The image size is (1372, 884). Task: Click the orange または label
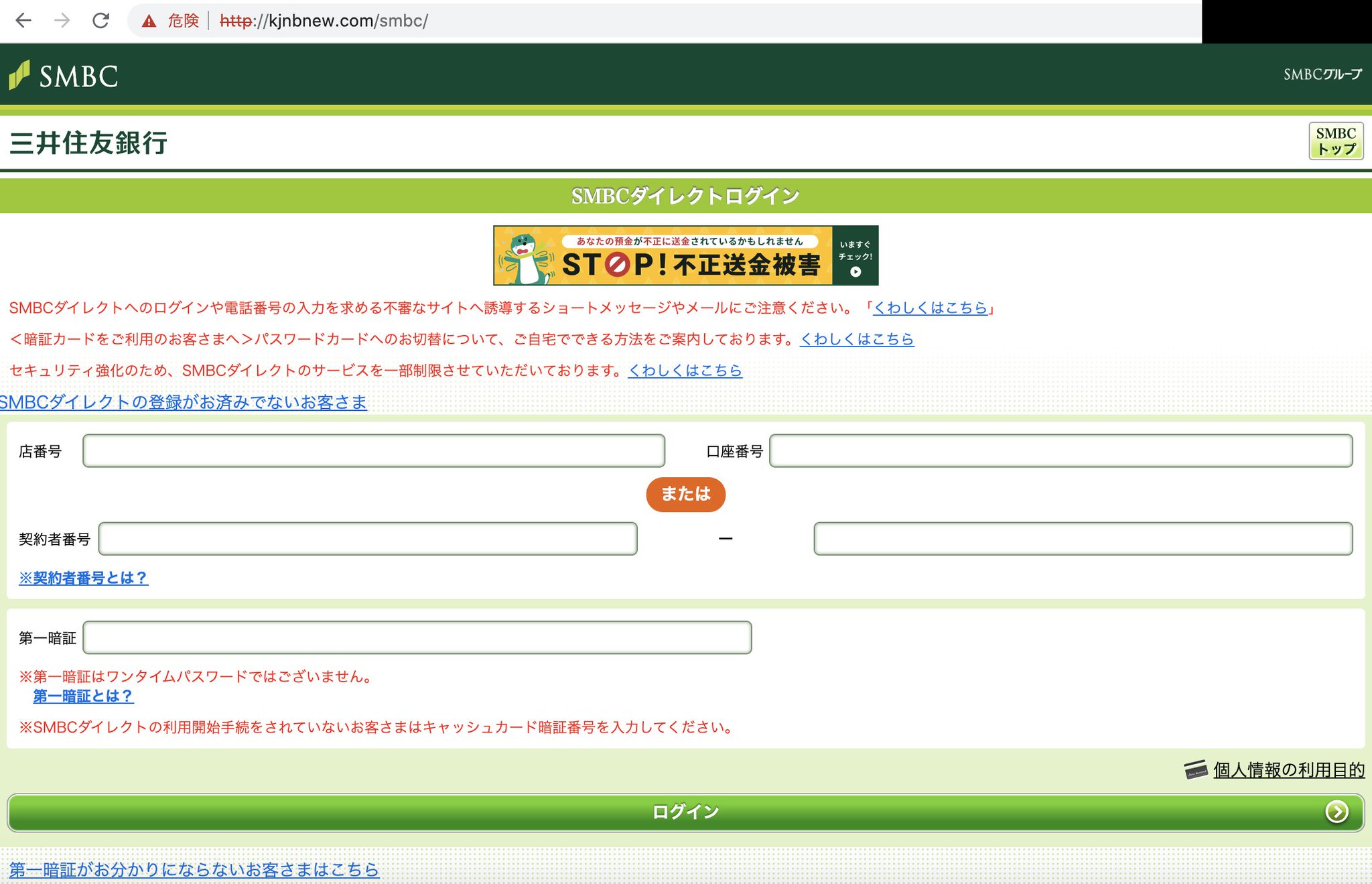pyautogui.click(x=685, y=495)
